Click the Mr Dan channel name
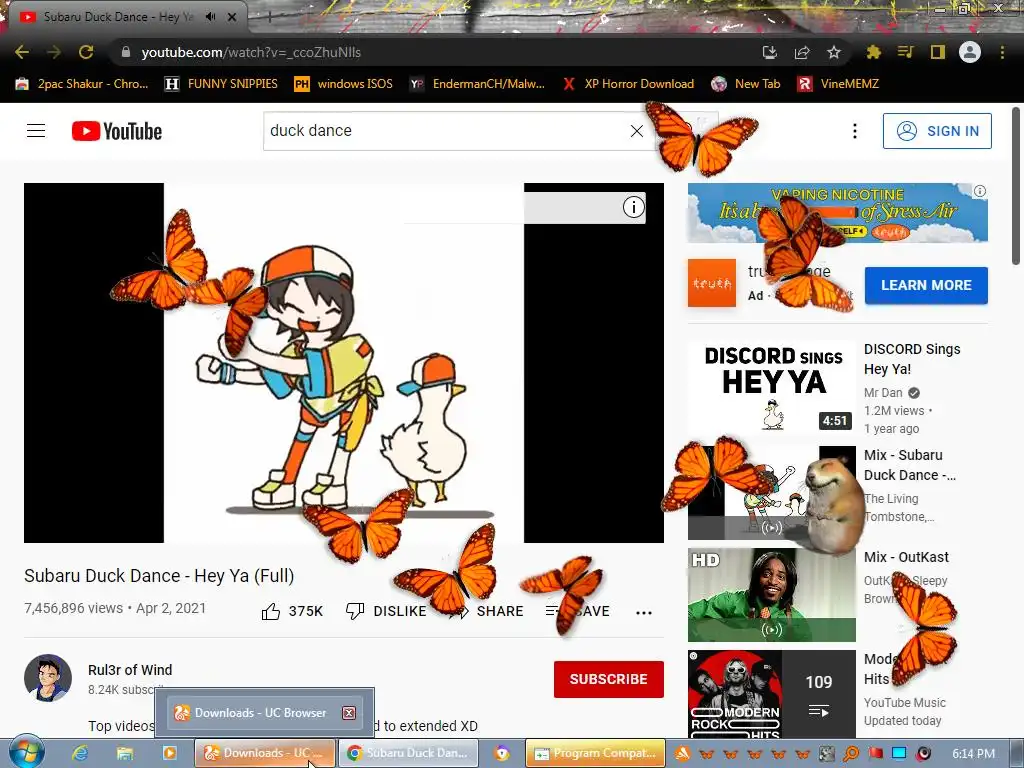The image size is (1024, 768). click(883, 392)
